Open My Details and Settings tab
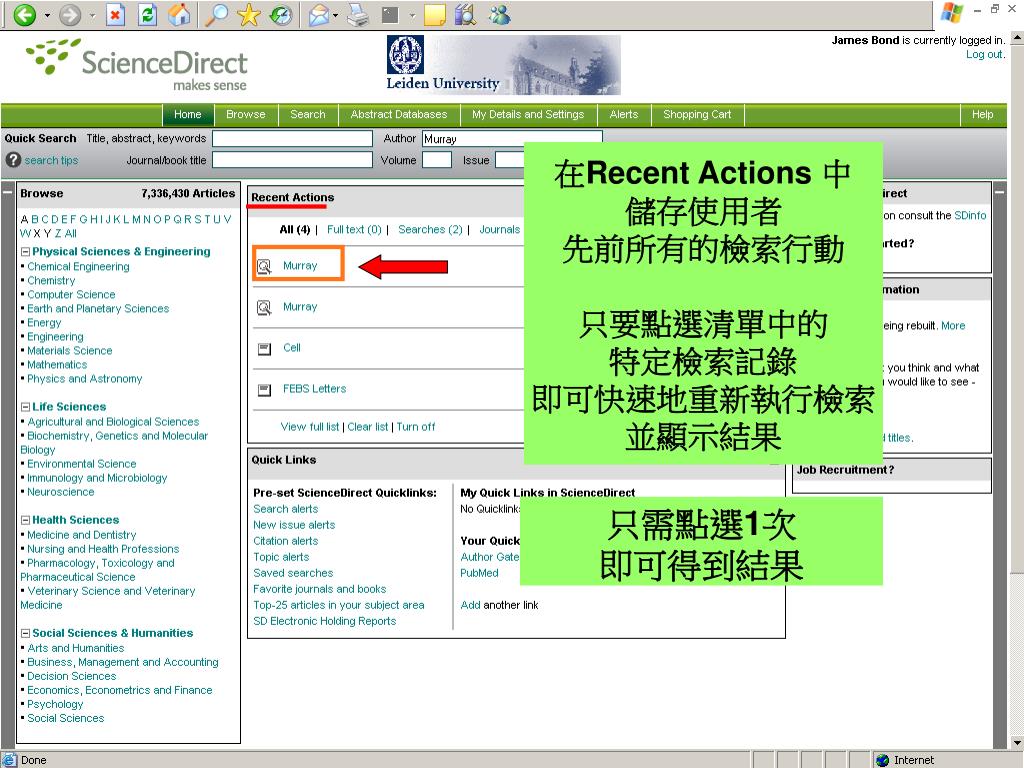Image resolution: width=1024 pixels, height=768 pixels. click(528, 114)
